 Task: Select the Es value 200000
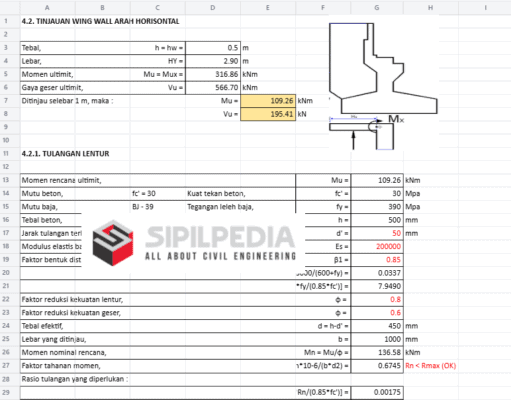[x=377, y=247]
